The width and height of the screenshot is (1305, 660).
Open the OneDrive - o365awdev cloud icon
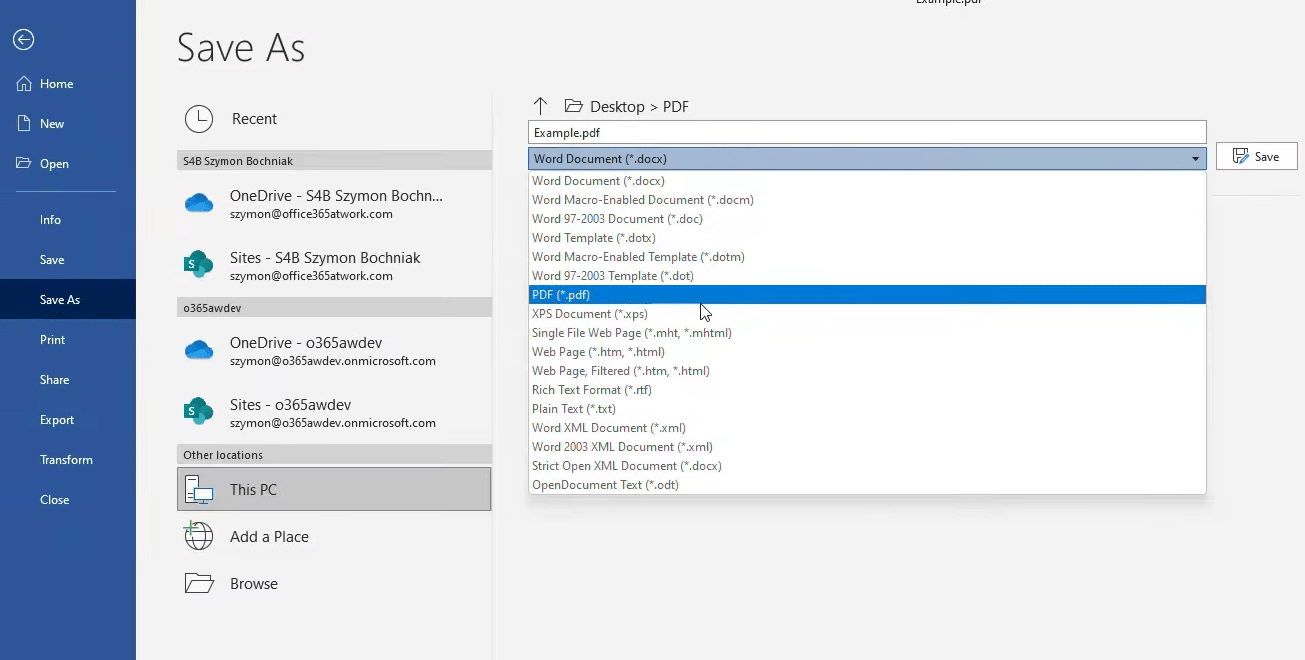[199, 351]
